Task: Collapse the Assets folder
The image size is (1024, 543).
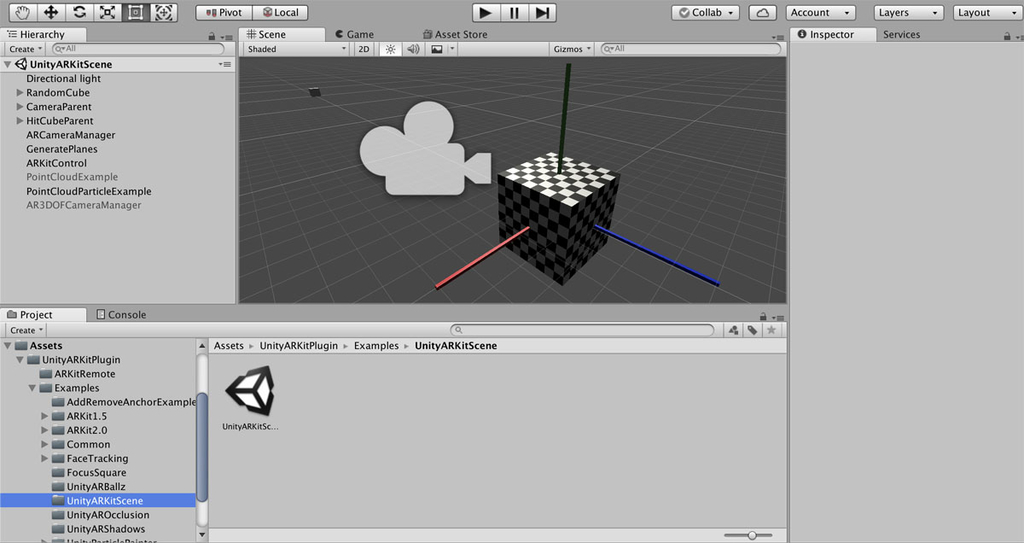Action: pos(8,346)
